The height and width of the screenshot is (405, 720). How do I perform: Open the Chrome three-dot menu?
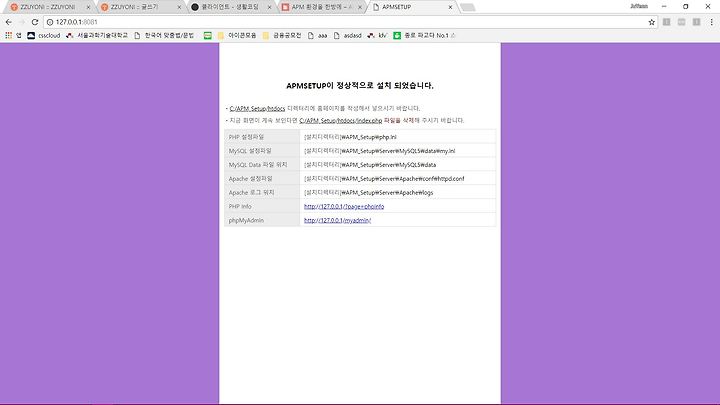[711, 22]
